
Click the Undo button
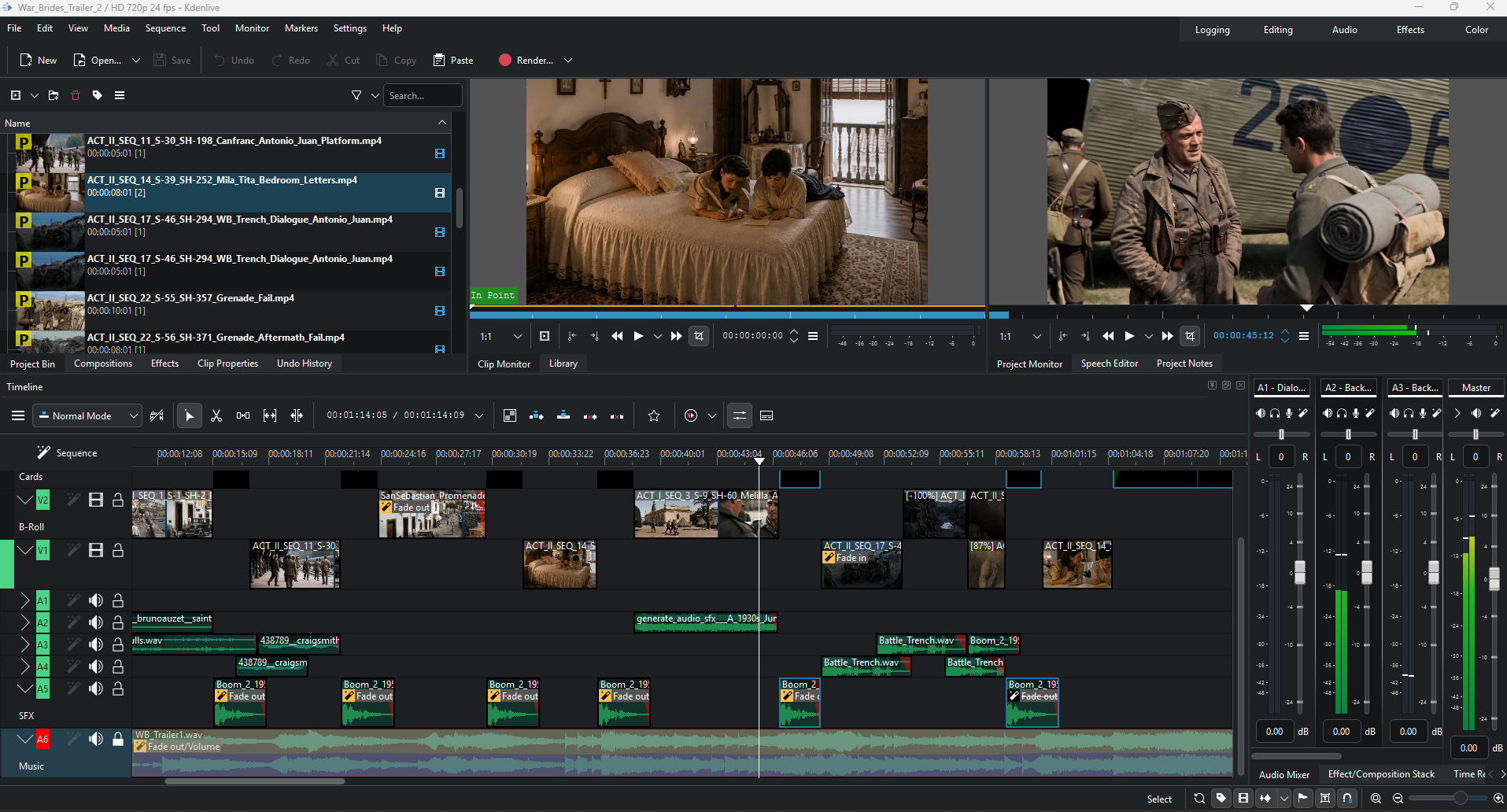(234, 60)
